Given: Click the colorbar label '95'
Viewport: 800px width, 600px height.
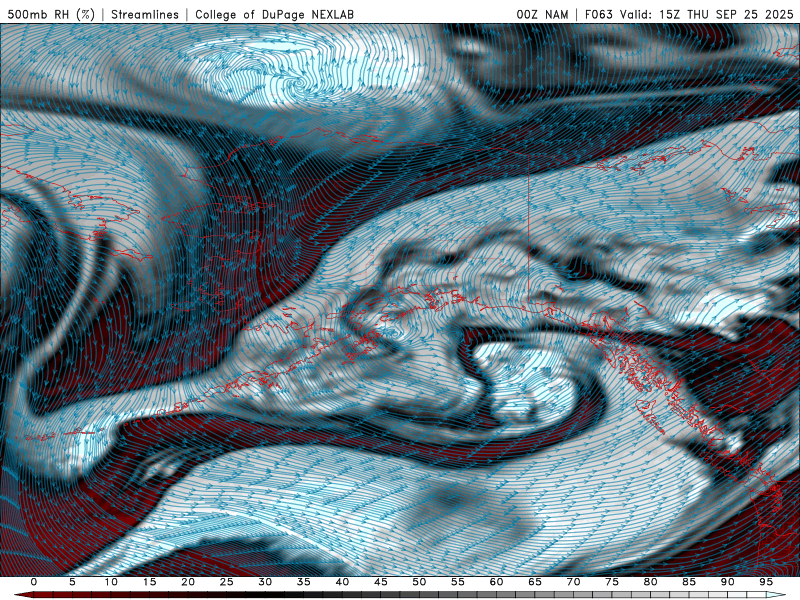Looking at the screenshot, I should (766, 582).
